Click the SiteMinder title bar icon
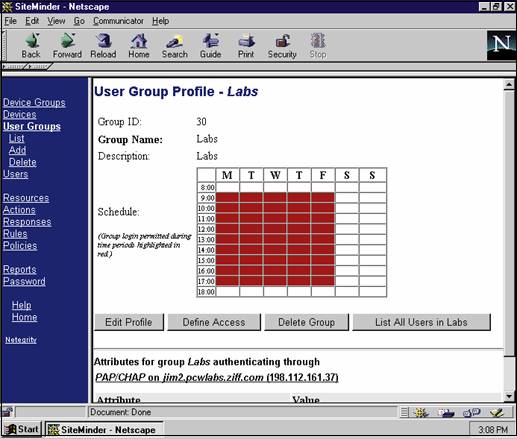Viewport: 517px width, 439px height. click(7, 7)
